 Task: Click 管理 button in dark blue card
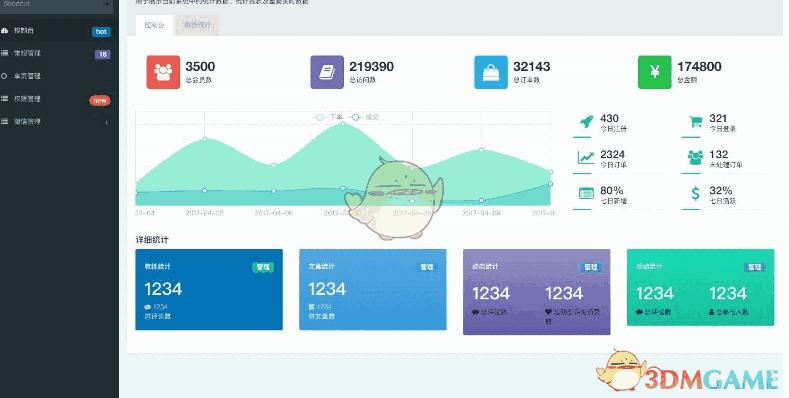click(x=263, y=267)
